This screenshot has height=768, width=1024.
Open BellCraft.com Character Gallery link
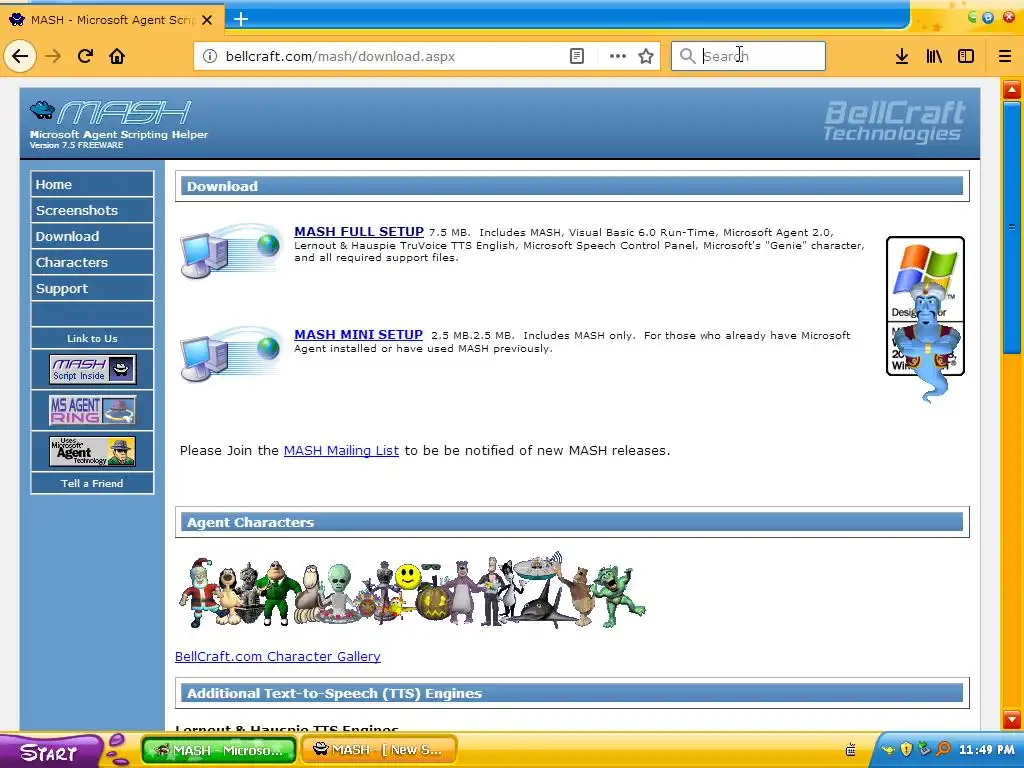pos(278,656)
